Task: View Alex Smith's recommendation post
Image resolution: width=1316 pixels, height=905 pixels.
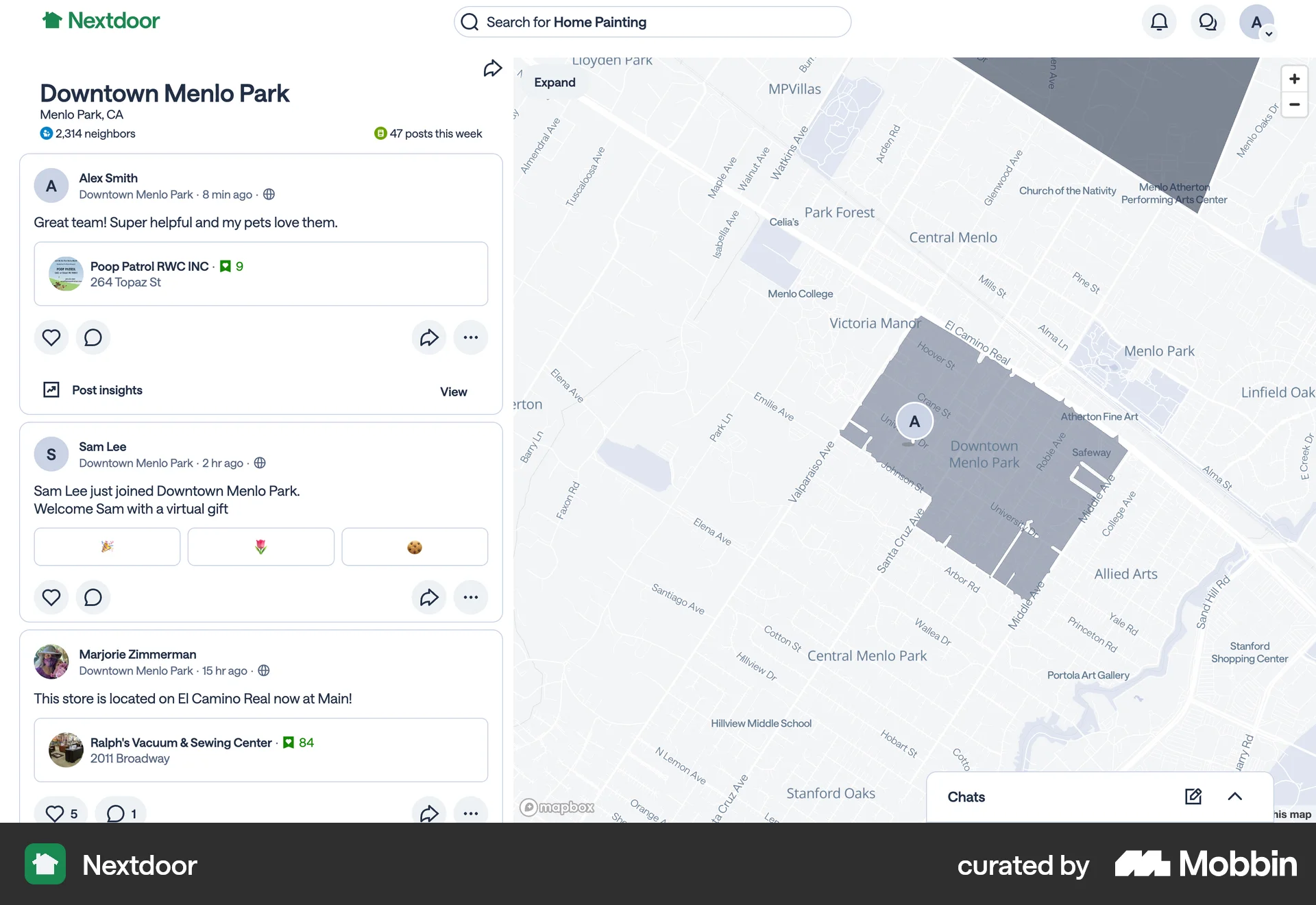Action: coord(453,391)
